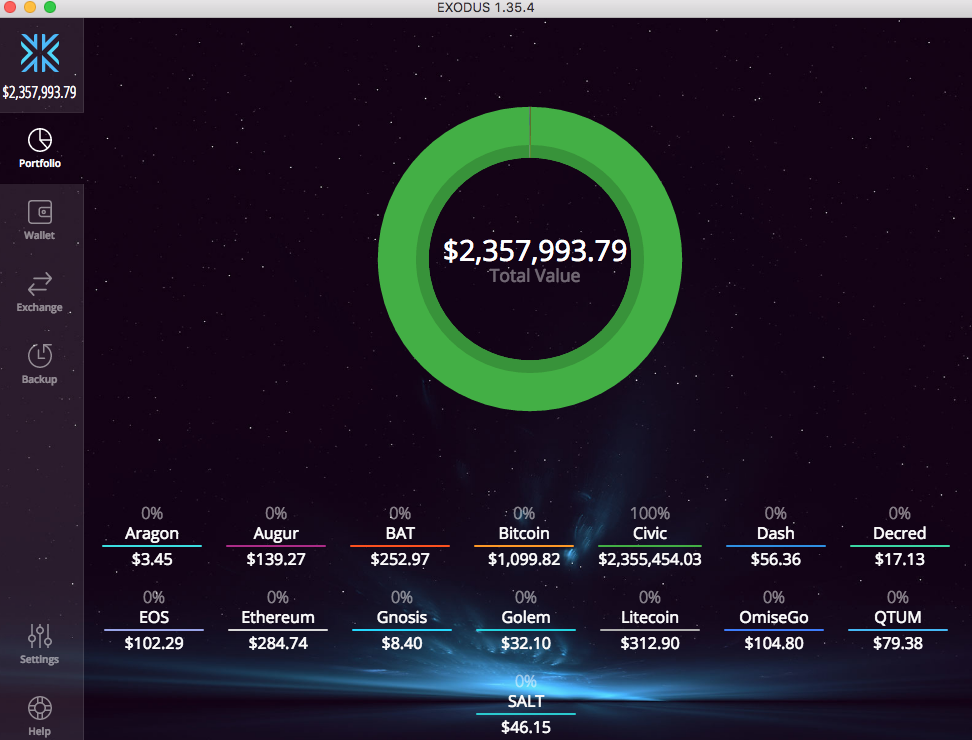Click the Decred value $17.13
972x740 pixels.
coord(899,559)
